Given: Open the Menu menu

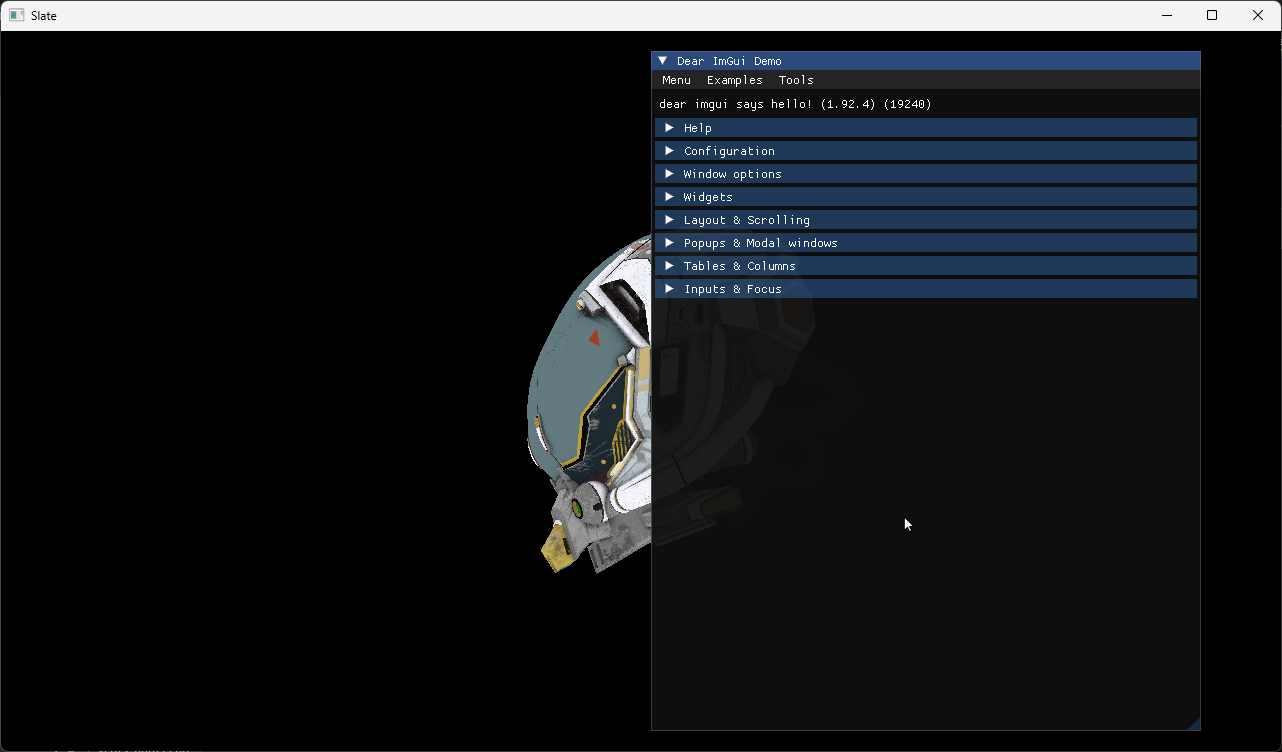Looking at the screenshot, I should tap(676, 80).
